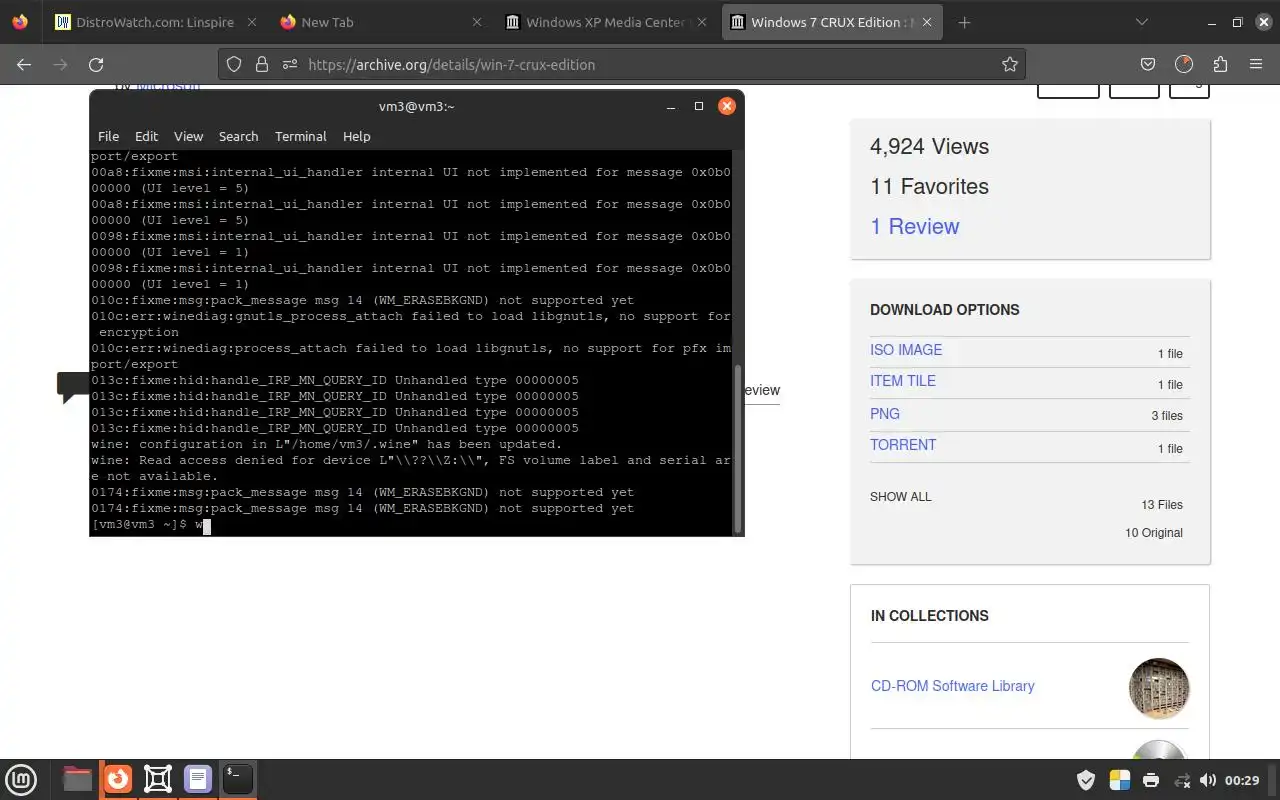Open terminal View menu
This screenshot has width=1280, height=800.
tap(188, 136)
